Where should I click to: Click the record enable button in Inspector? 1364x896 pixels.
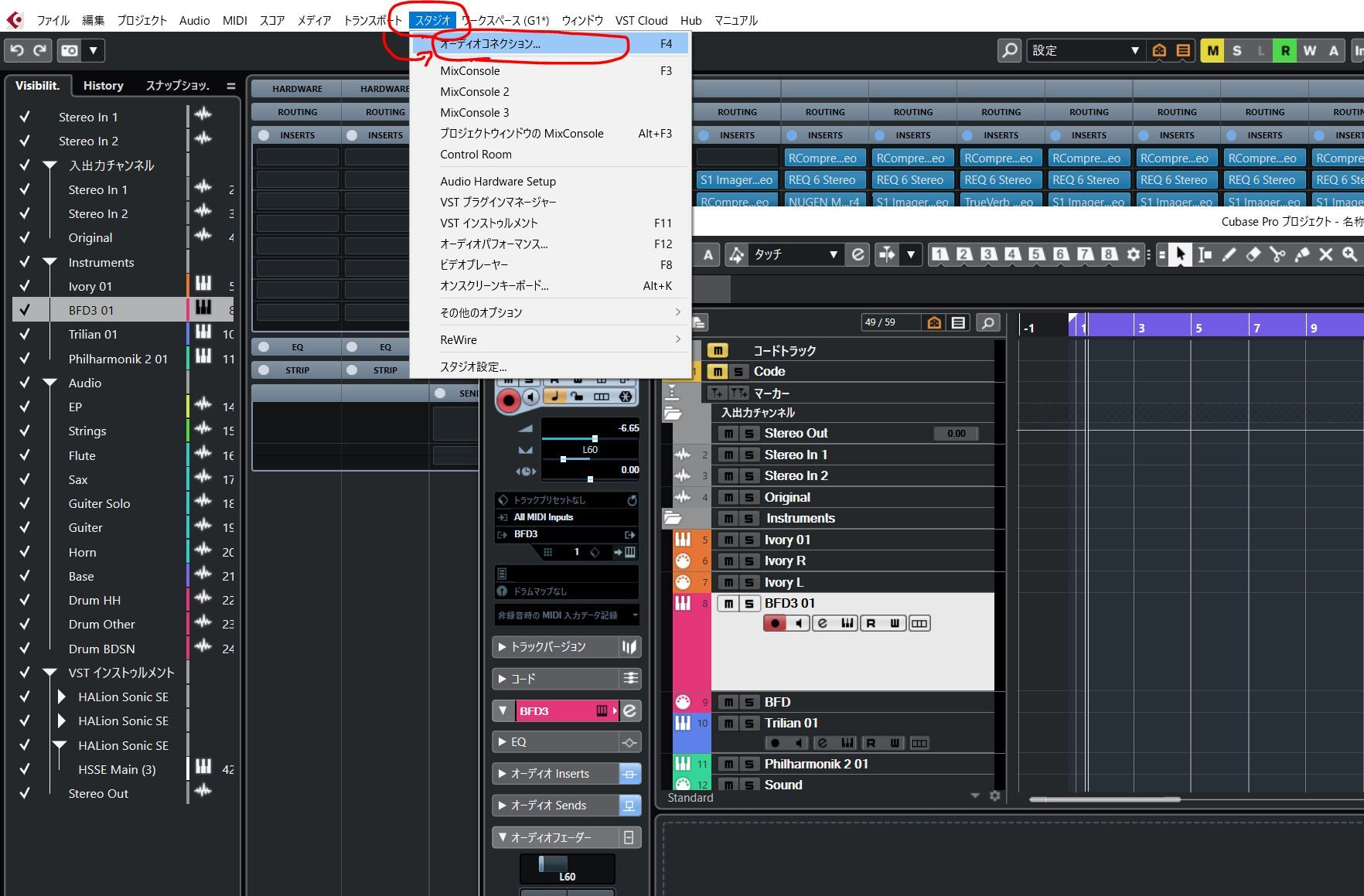pos(508,400)
